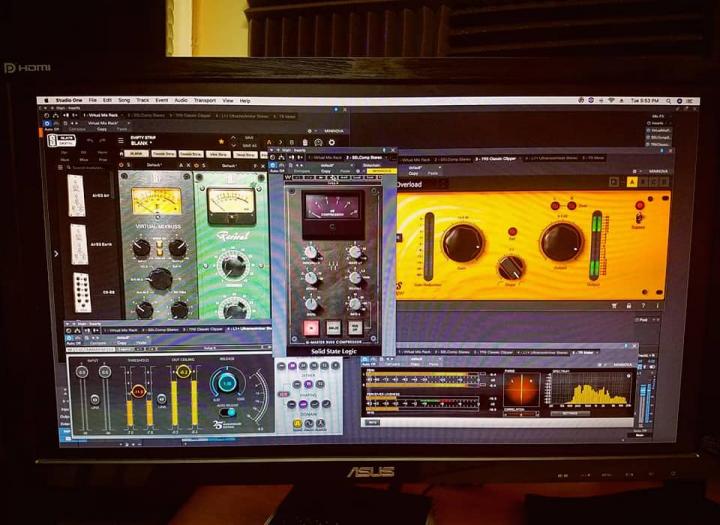Open the Audio menu
Viewport: 720px width, 525px height.
(x=180, y=100)
